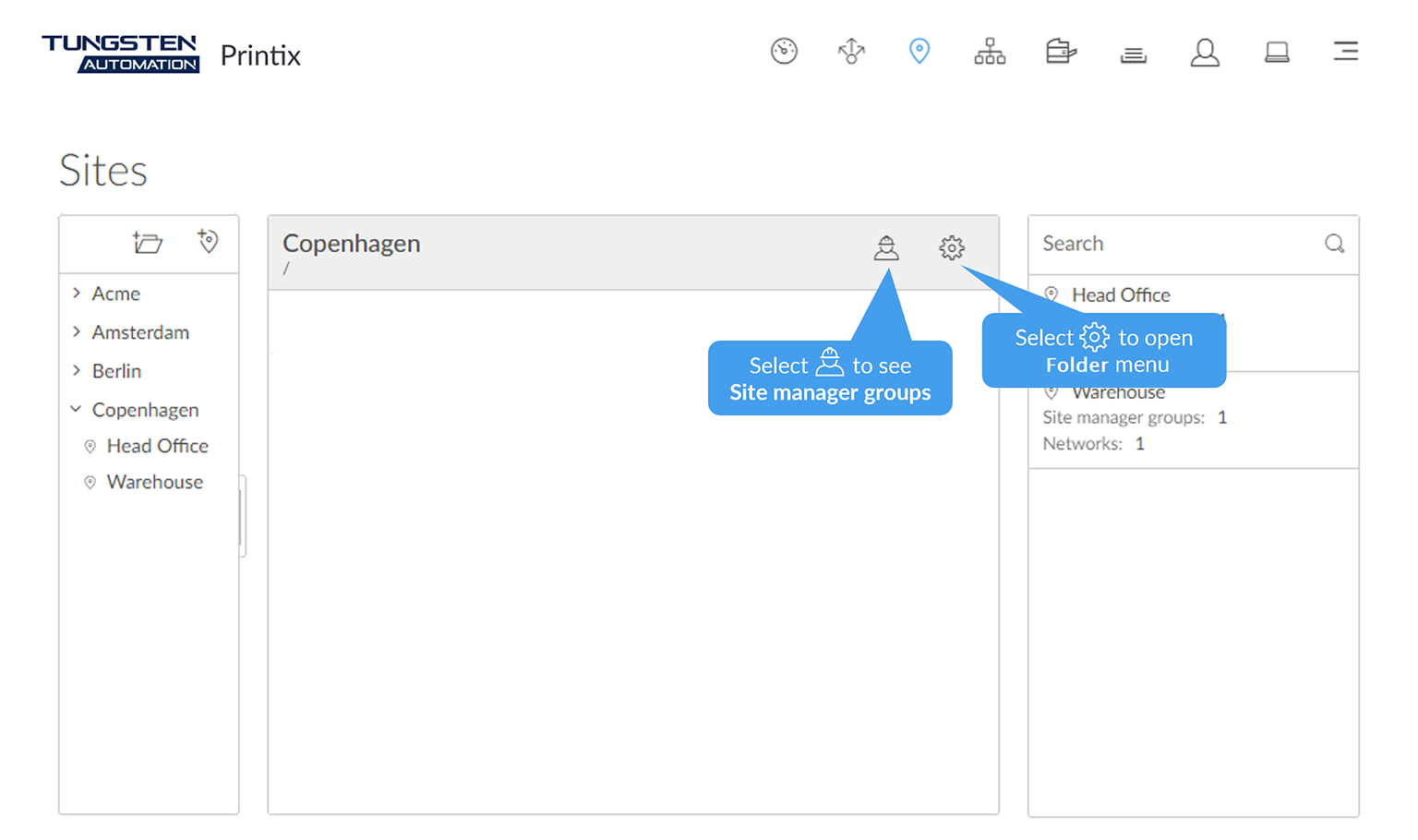The width and height of the screenshot is (1418, 840).
Task: Select Warehouse in the folder tree
Action: 154,482
